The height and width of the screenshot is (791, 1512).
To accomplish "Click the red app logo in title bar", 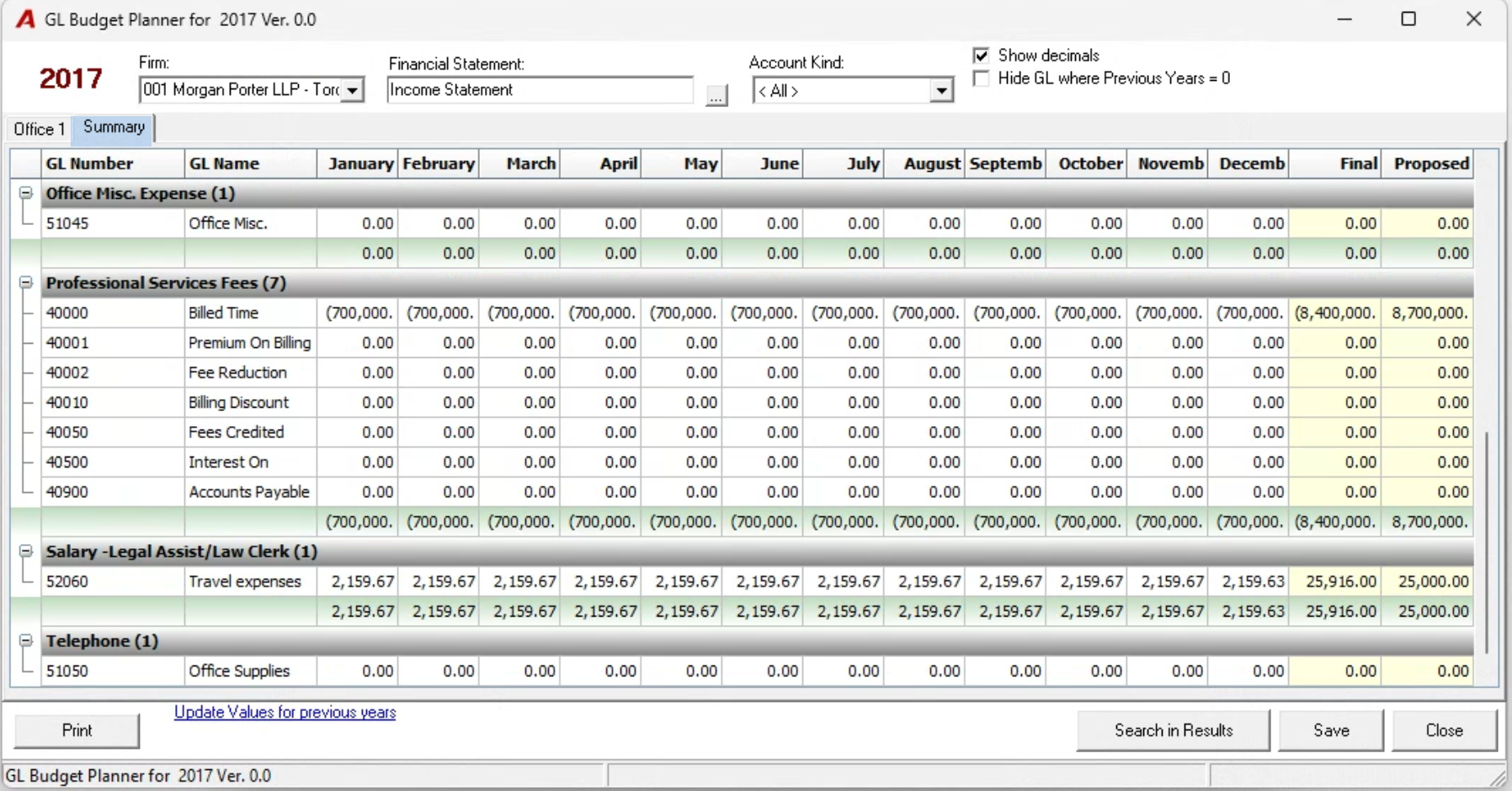I will (x=26, y=19).
